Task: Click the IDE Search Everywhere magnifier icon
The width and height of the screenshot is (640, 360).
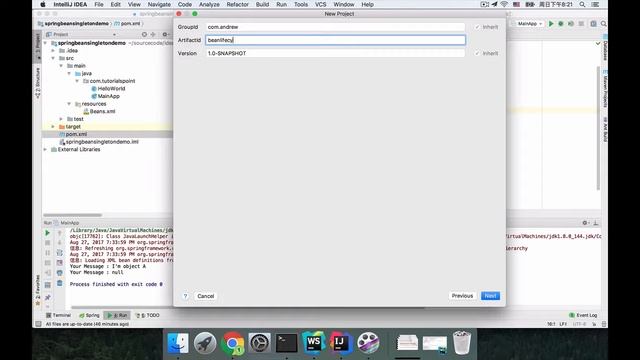Action: 604,24
